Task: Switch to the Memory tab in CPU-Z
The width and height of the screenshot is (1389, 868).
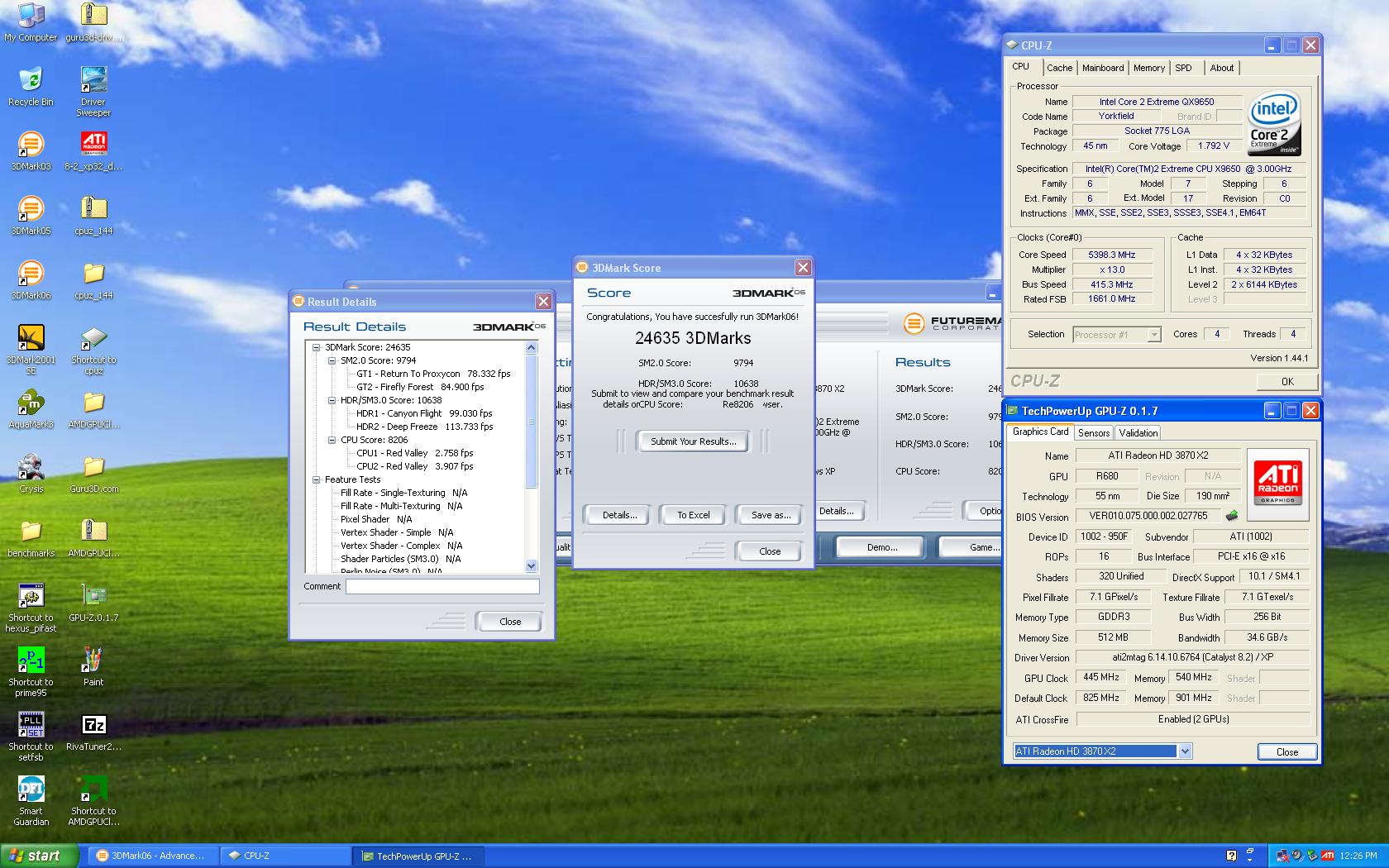Action: (1149, 68)
